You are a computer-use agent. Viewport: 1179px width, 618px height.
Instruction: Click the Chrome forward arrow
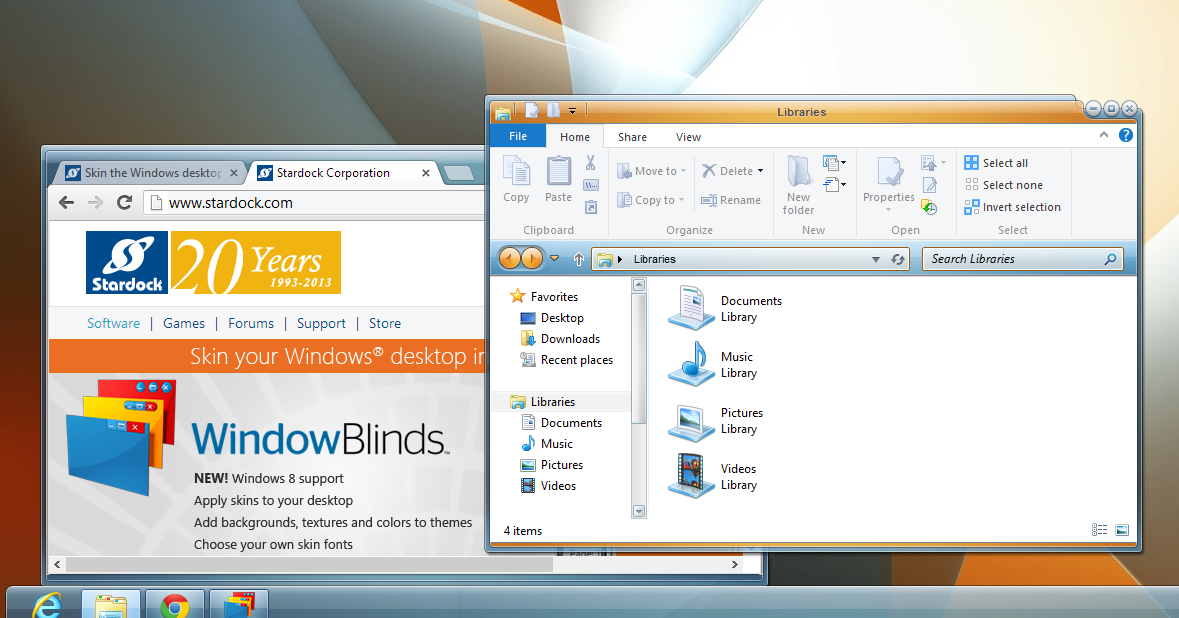point(95,202)
